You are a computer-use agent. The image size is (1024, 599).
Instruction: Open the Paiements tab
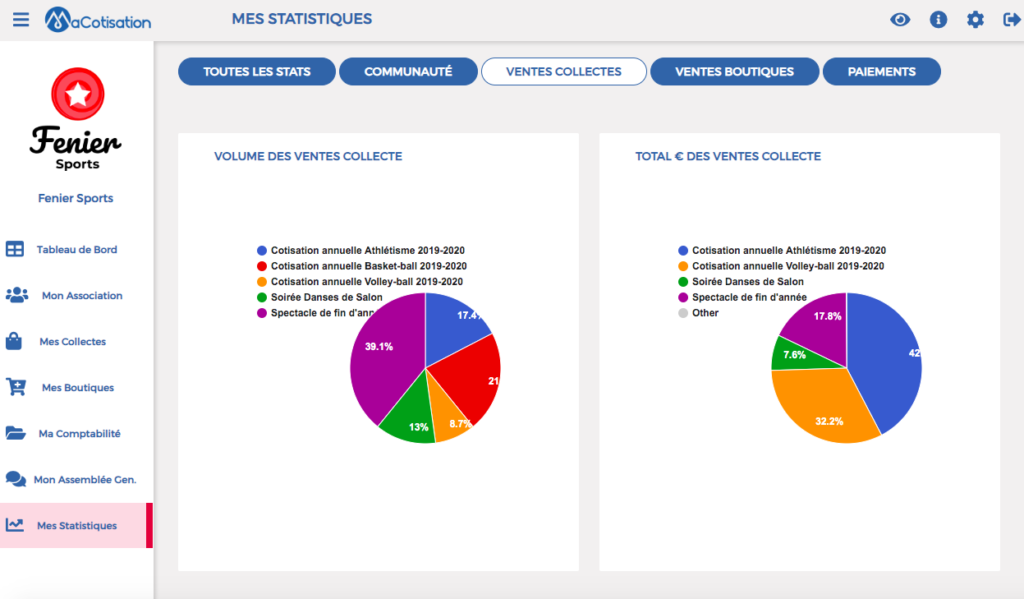tap(882, 72)
